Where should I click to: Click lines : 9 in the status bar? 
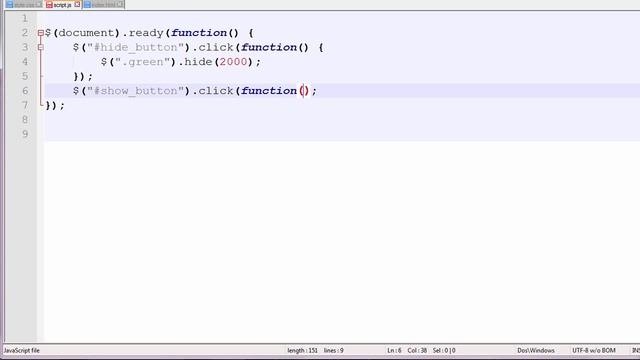[333, 350]
